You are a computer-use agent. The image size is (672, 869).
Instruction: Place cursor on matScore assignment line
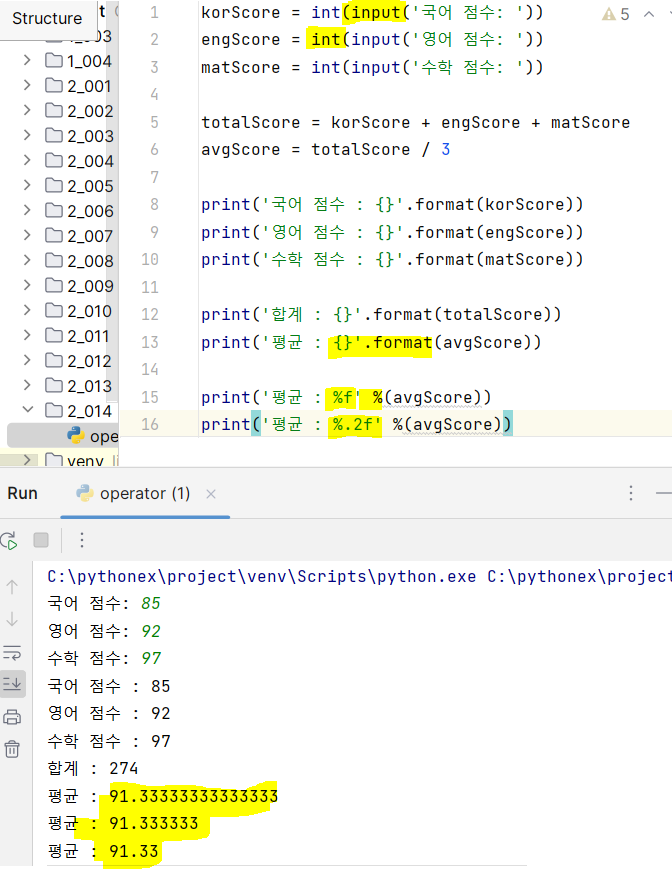[372, 67]
